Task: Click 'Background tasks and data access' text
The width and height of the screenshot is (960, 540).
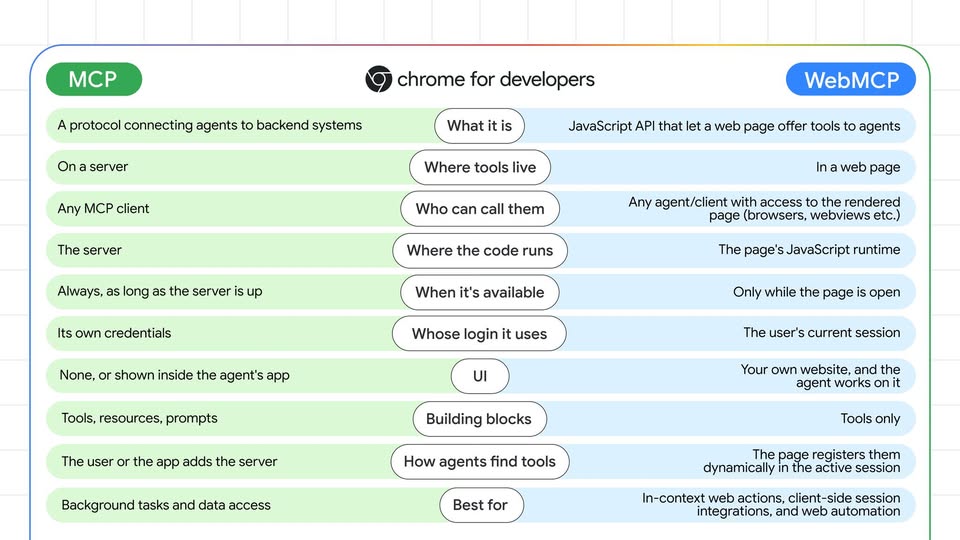Action: click(x=166, y=505)
